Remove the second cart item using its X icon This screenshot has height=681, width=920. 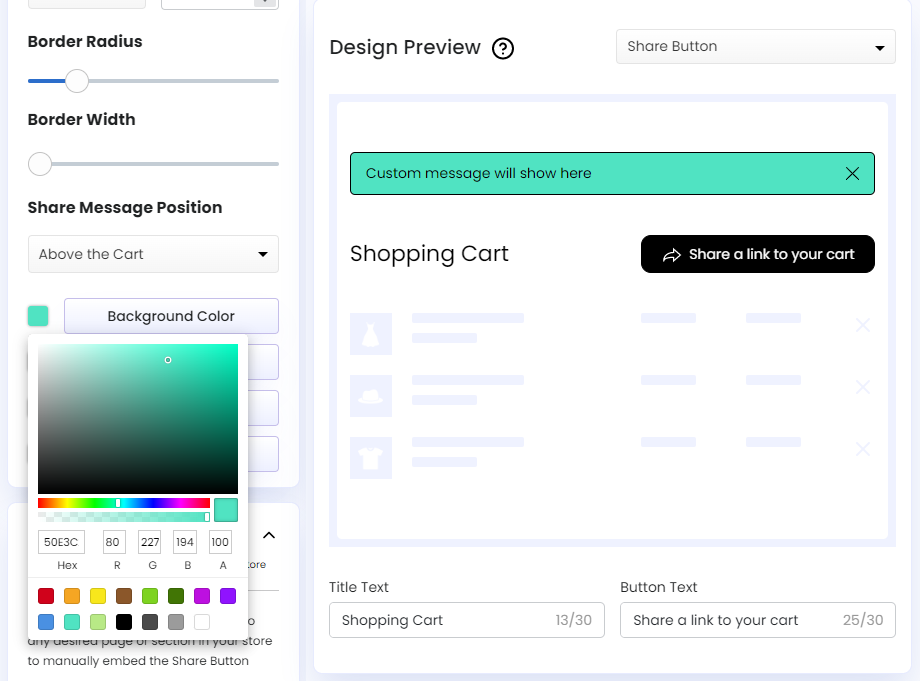pyautogui.click(x=862, y=387)
